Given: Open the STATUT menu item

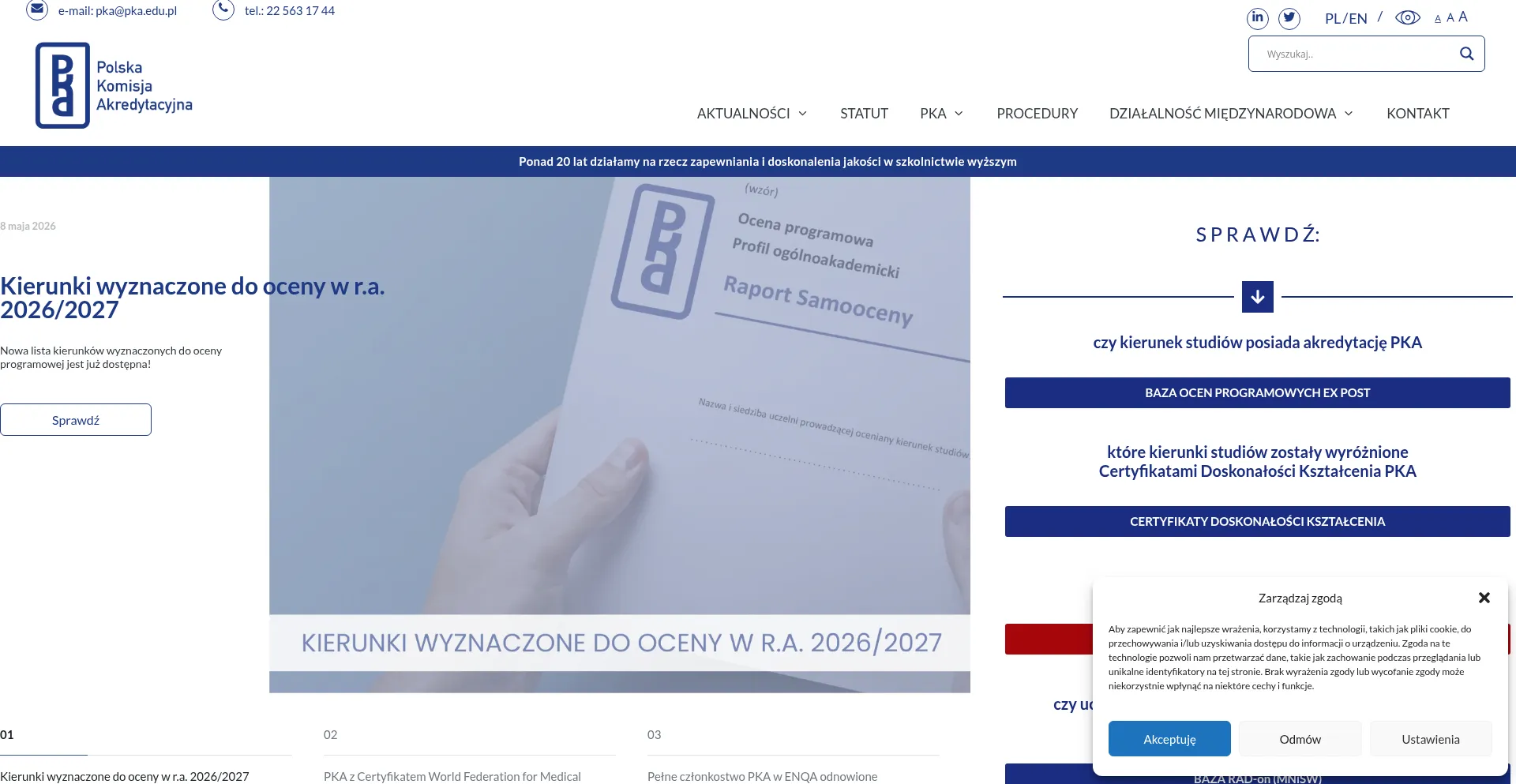Looking at the screenshot, I should click(864, 114).
